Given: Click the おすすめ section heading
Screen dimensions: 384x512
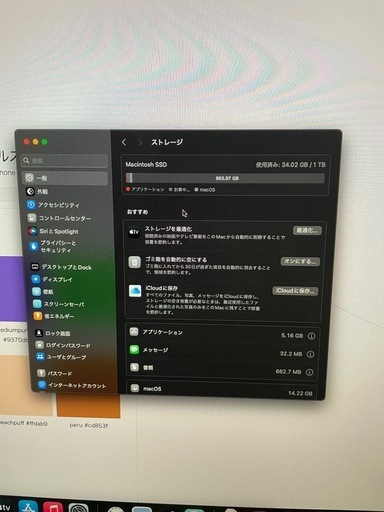Looking at the screenshot, I should [x=137, y=212].
